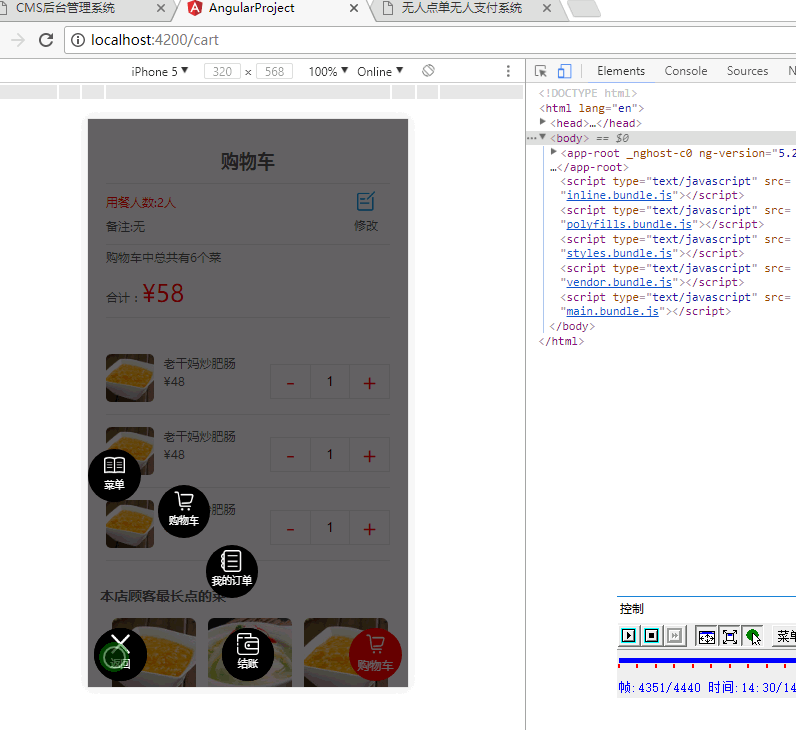
Task: Expand the head element node
Action: tap(543, 122)
